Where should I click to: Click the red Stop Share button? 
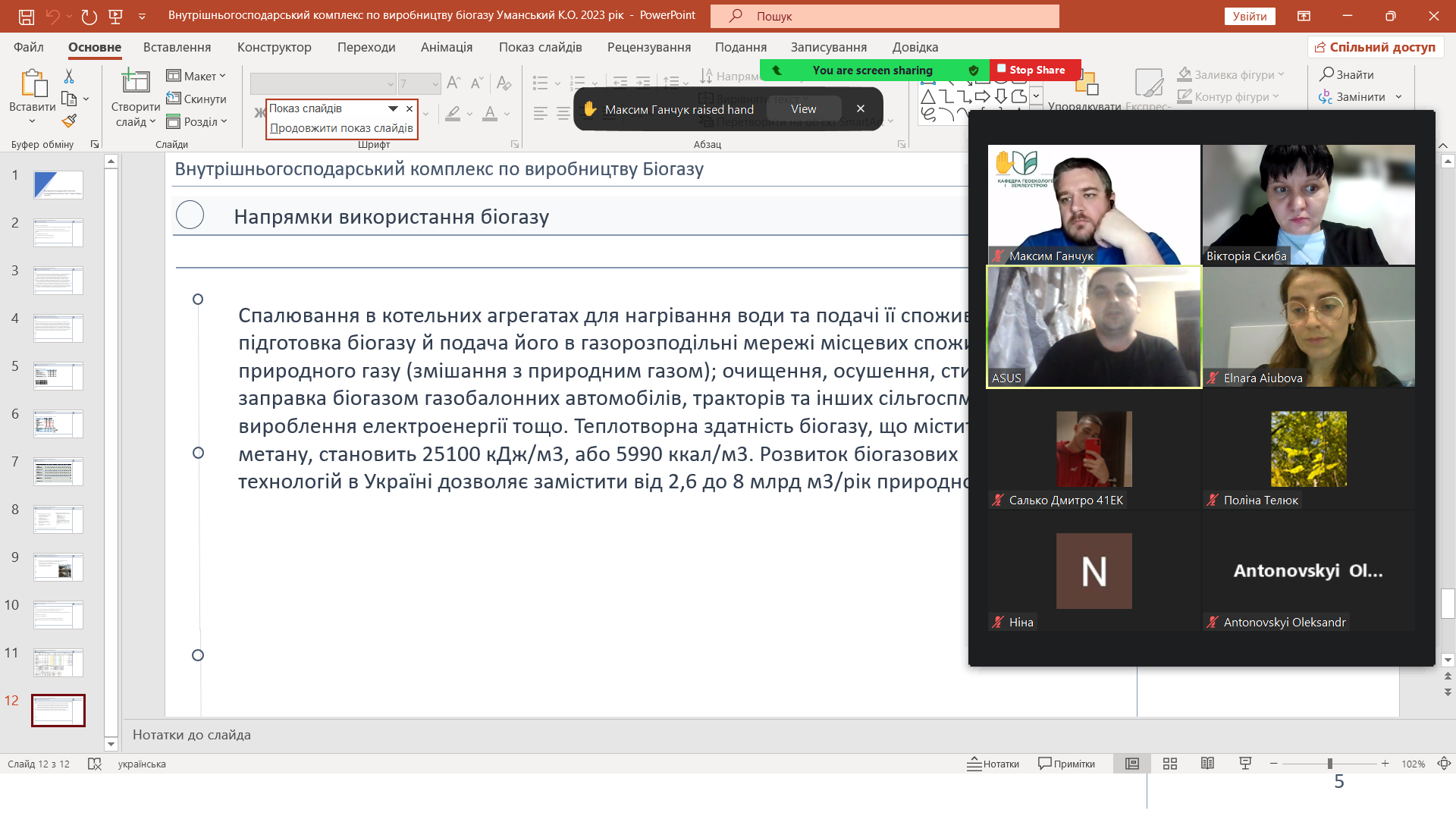1034,70
